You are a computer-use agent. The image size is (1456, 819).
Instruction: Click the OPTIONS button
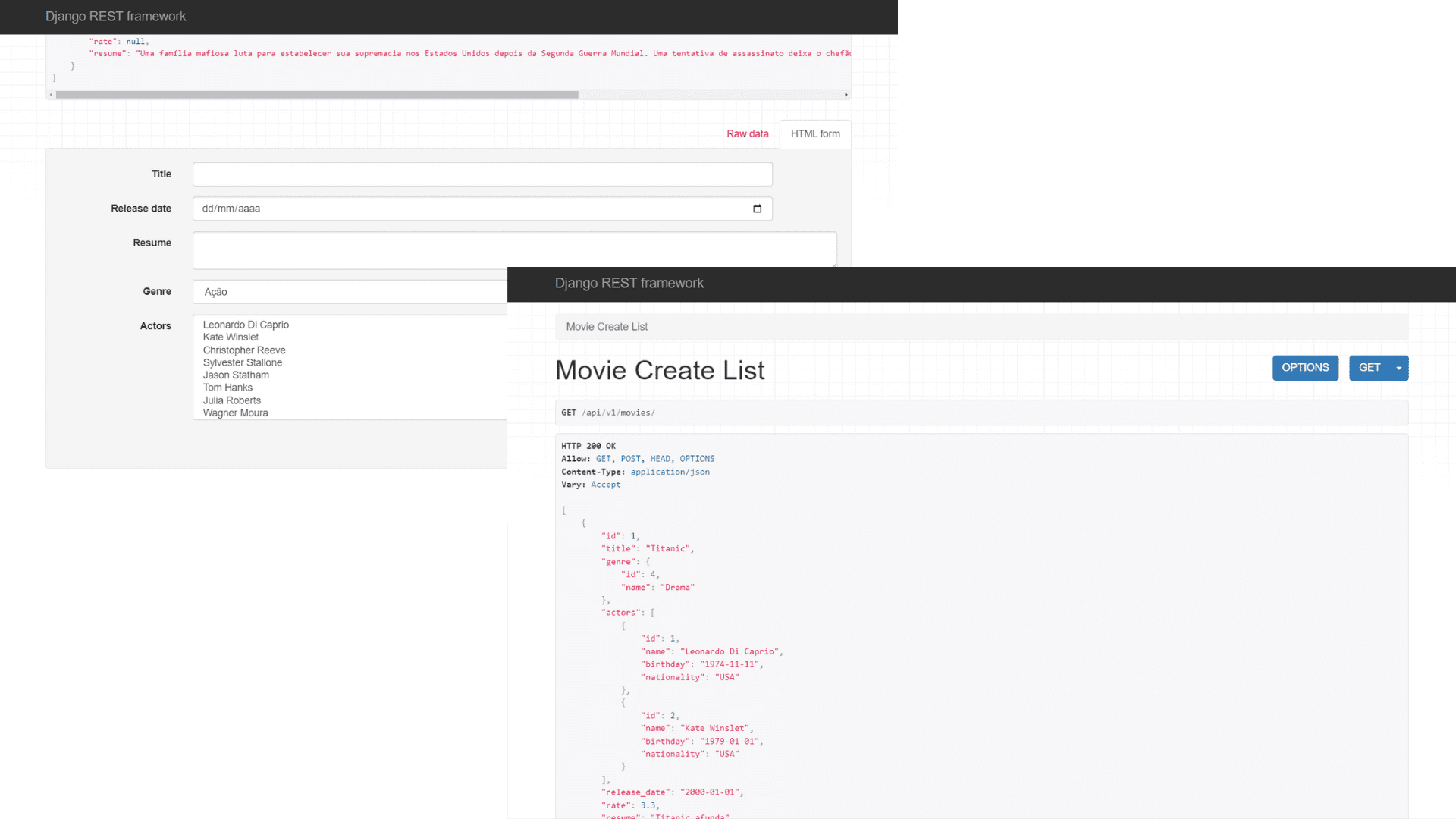pos(1305,367)
